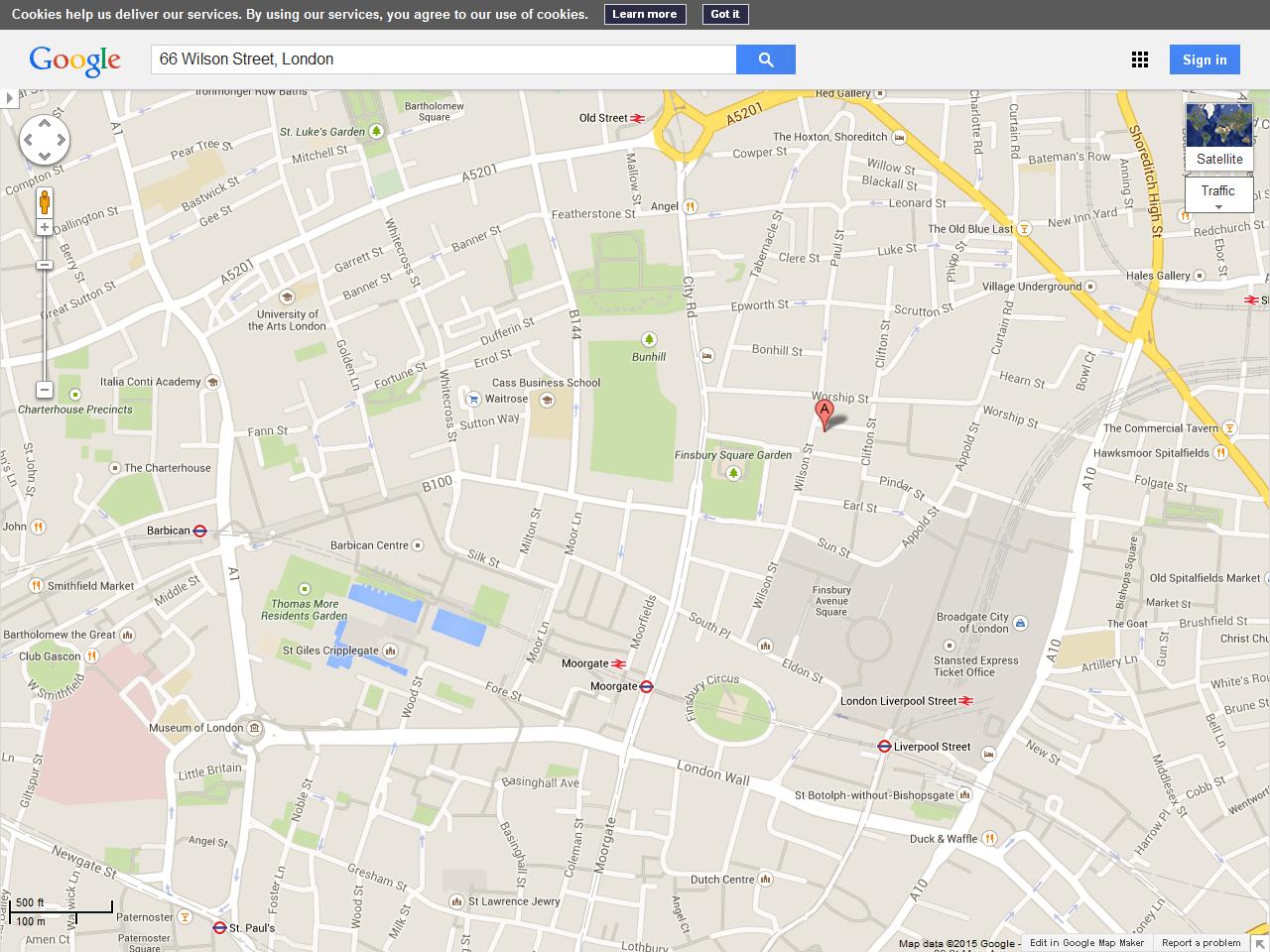
Task: Open the Google apps grid
Action: (x=1140, y=59)
